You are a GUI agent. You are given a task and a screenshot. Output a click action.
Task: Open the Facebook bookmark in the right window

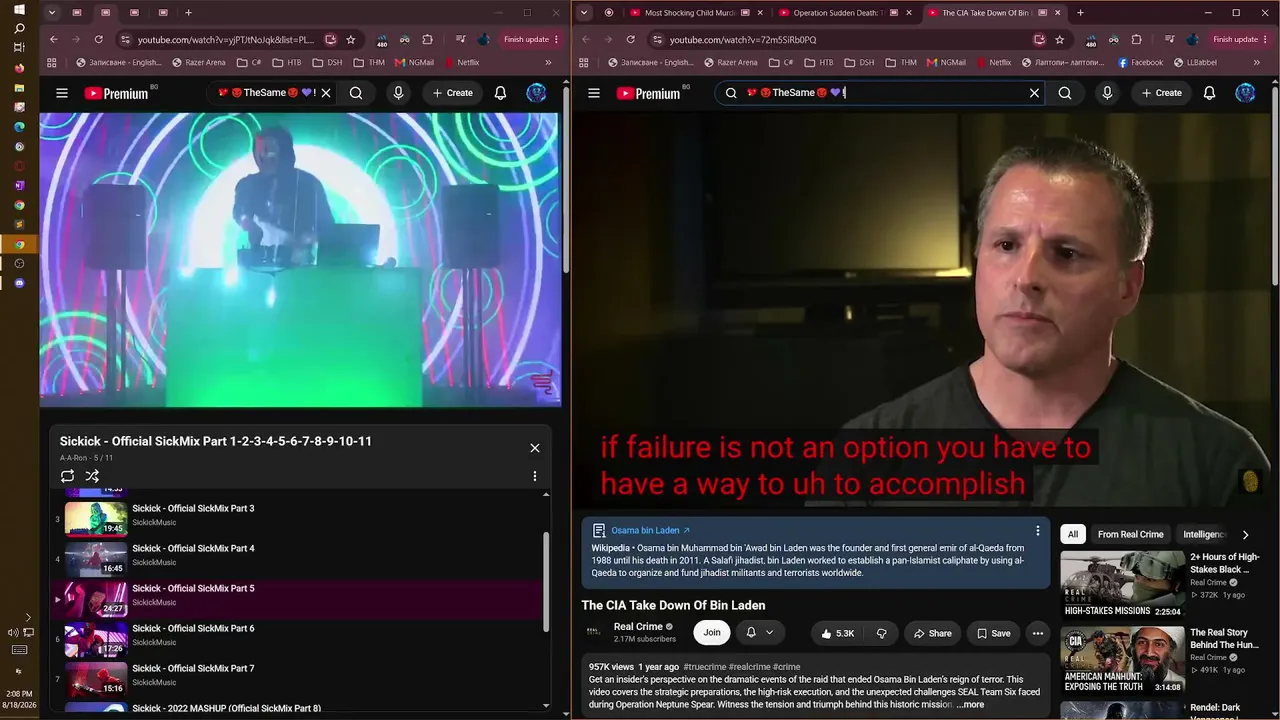(1141, 62)
